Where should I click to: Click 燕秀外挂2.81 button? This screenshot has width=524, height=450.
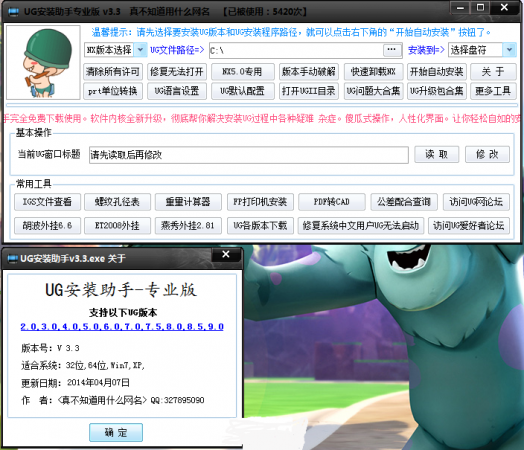[188, 226]
